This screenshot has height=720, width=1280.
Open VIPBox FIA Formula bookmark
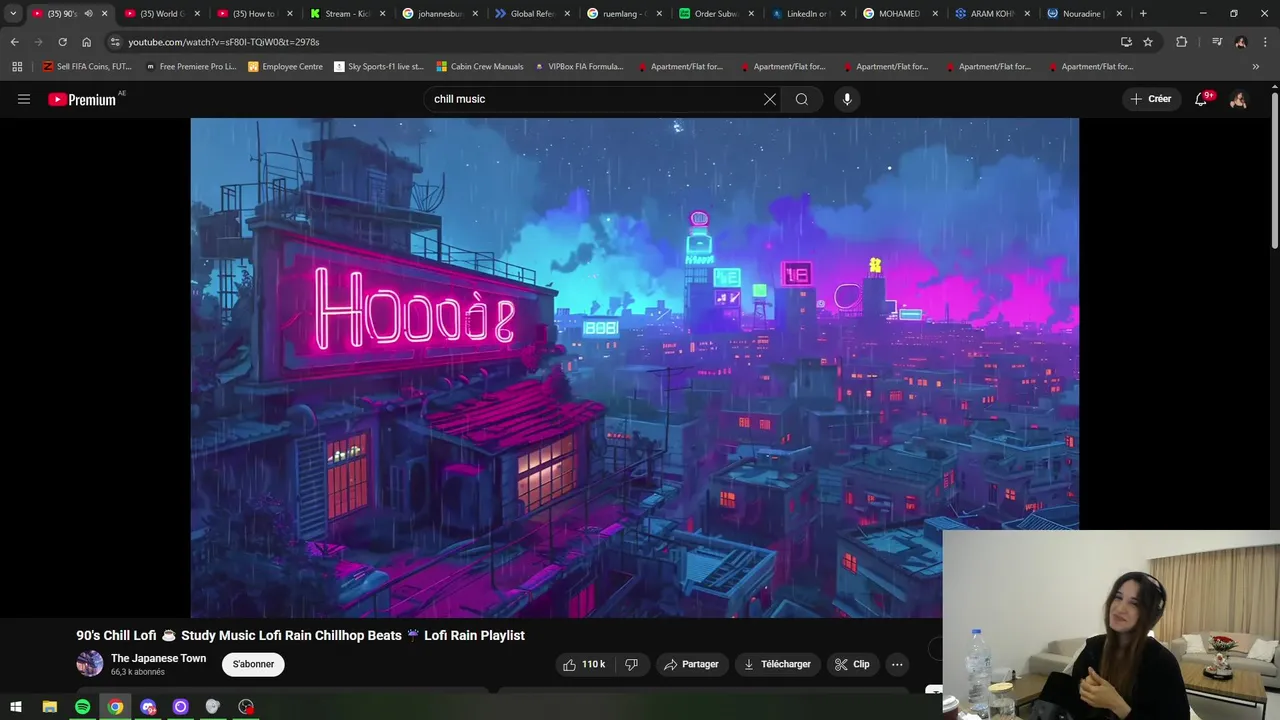tap(579, 67)
